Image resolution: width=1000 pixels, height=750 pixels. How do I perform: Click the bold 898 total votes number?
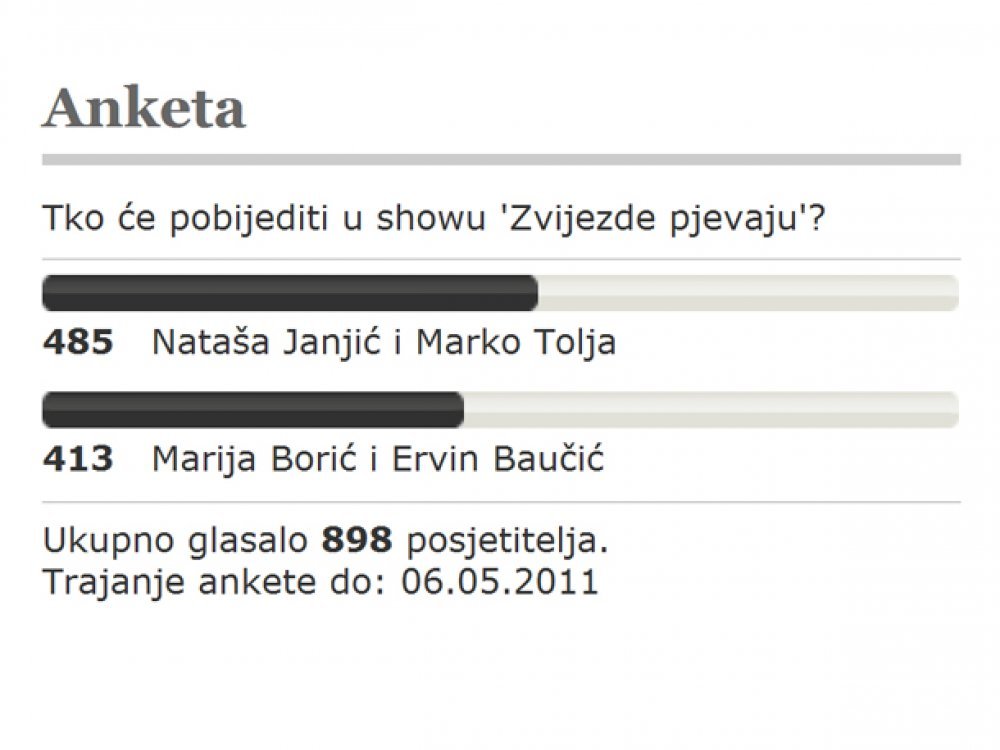click(x=357, y=540)
